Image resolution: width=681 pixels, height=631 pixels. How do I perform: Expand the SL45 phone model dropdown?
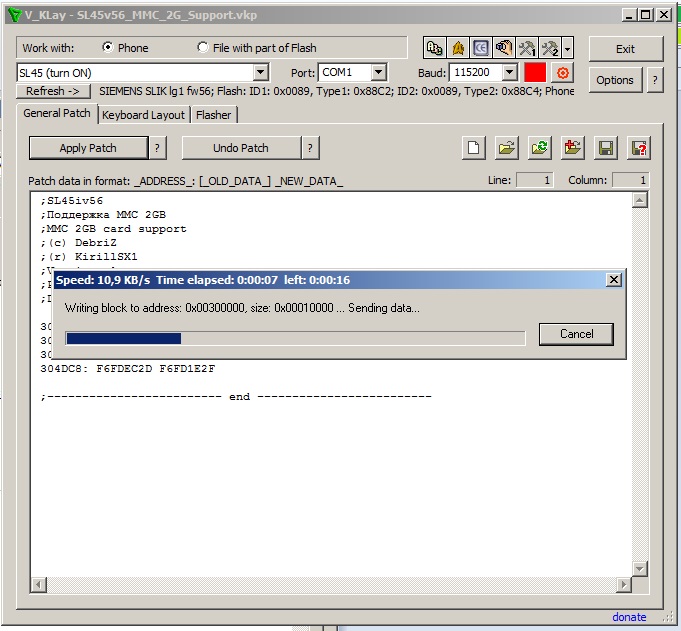click(x=261, y=73)
